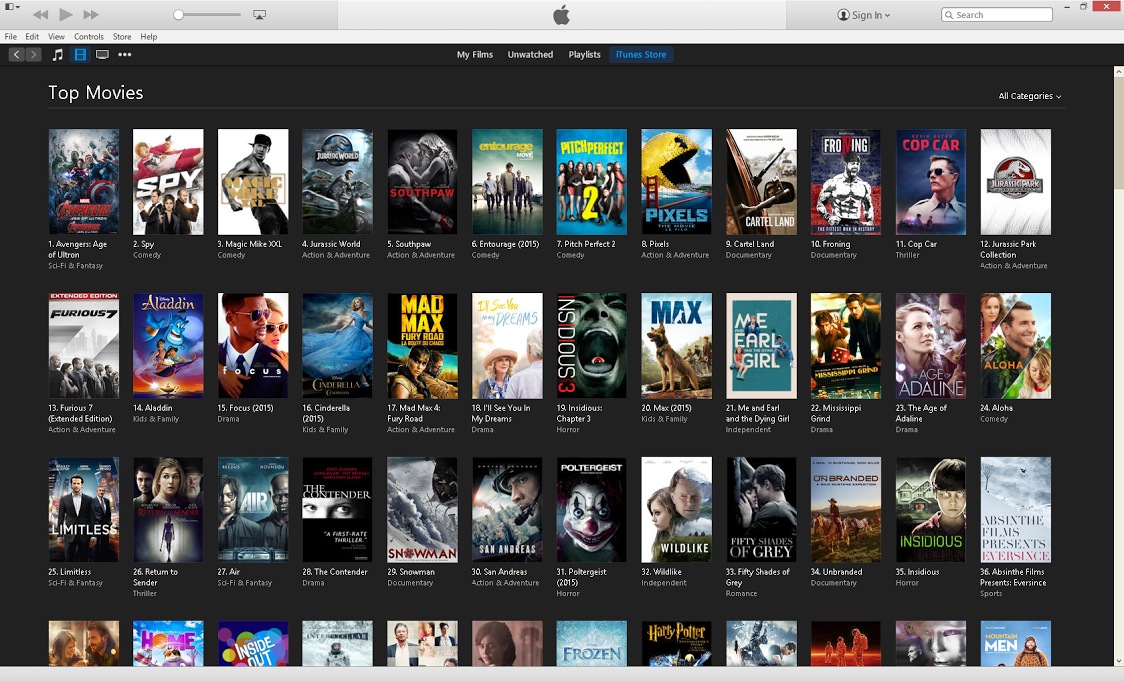Open the Store menu
The width and height of the screenshot is (1124, 681).
pos(122,37)
